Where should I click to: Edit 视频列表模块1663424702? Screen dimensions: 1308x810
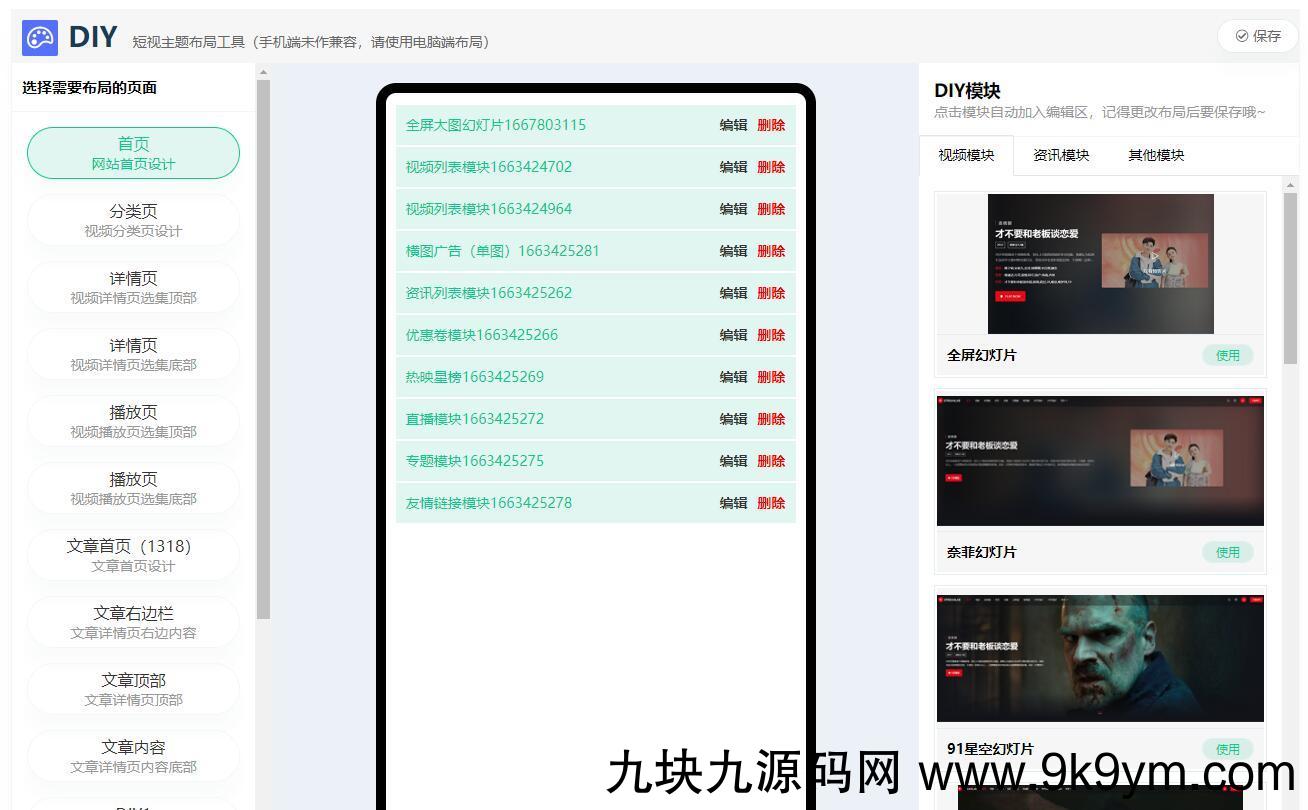coord(733,167)
